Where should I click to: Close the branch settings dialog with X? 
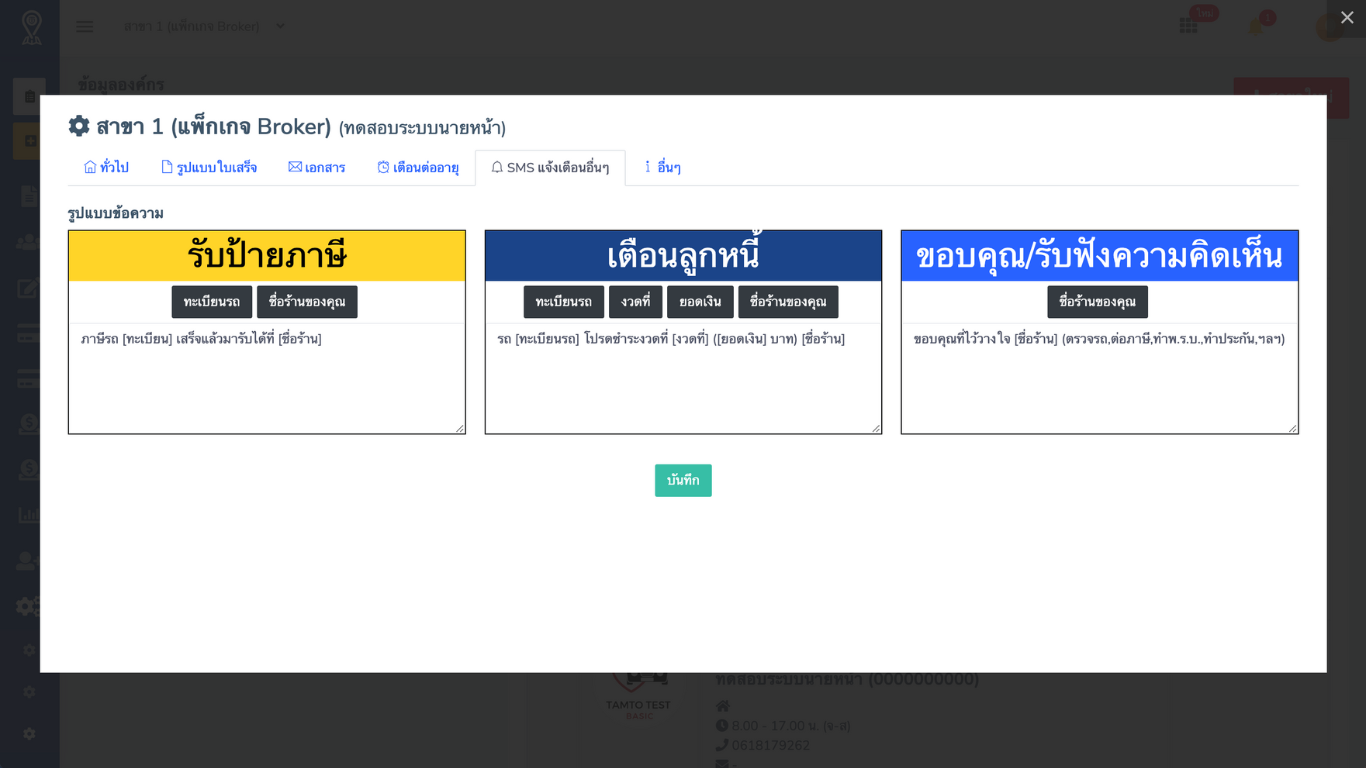1346,17
